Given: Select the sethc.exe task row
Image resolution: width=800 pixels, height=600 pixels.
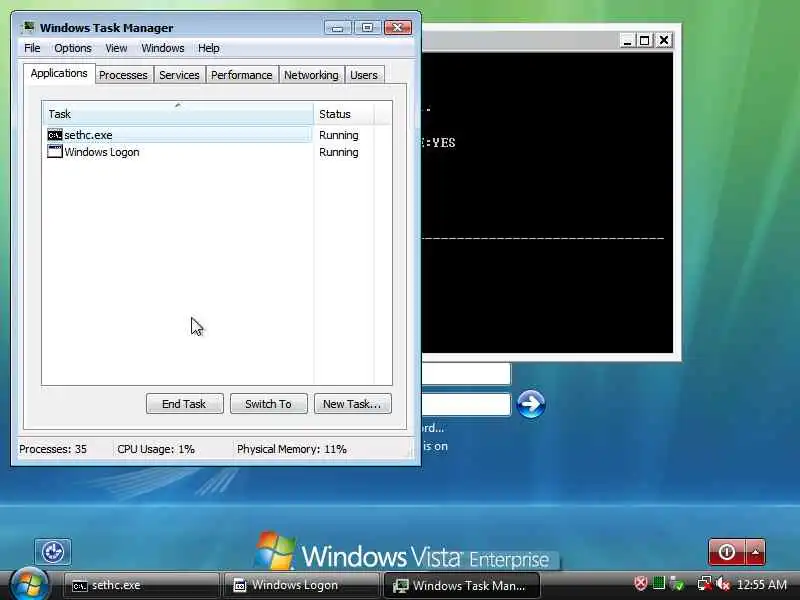Looking at the screenshot, I should 179,135.
